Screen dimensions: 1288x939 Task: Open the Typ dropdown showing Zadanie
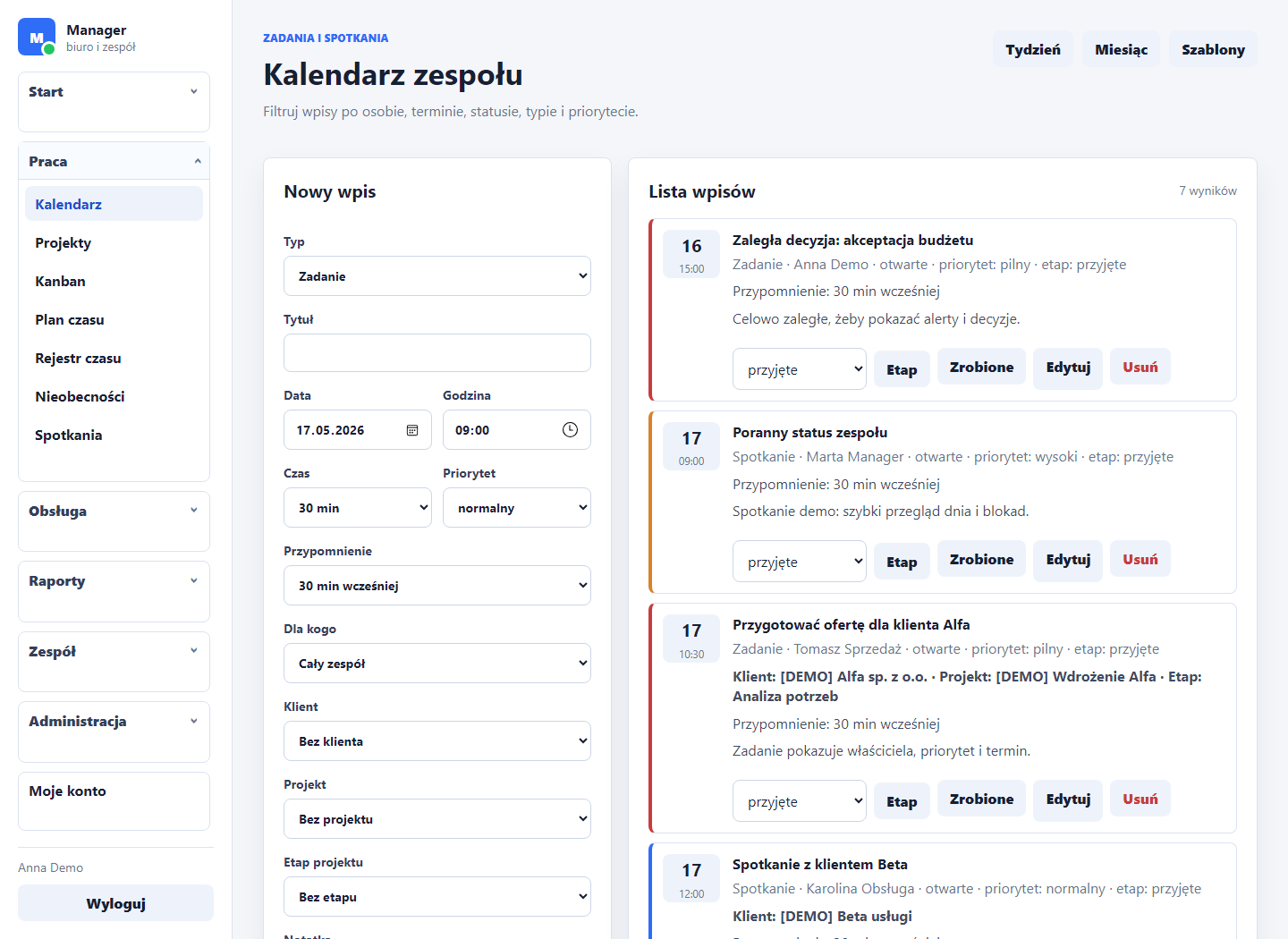click(x=437, y=276)
